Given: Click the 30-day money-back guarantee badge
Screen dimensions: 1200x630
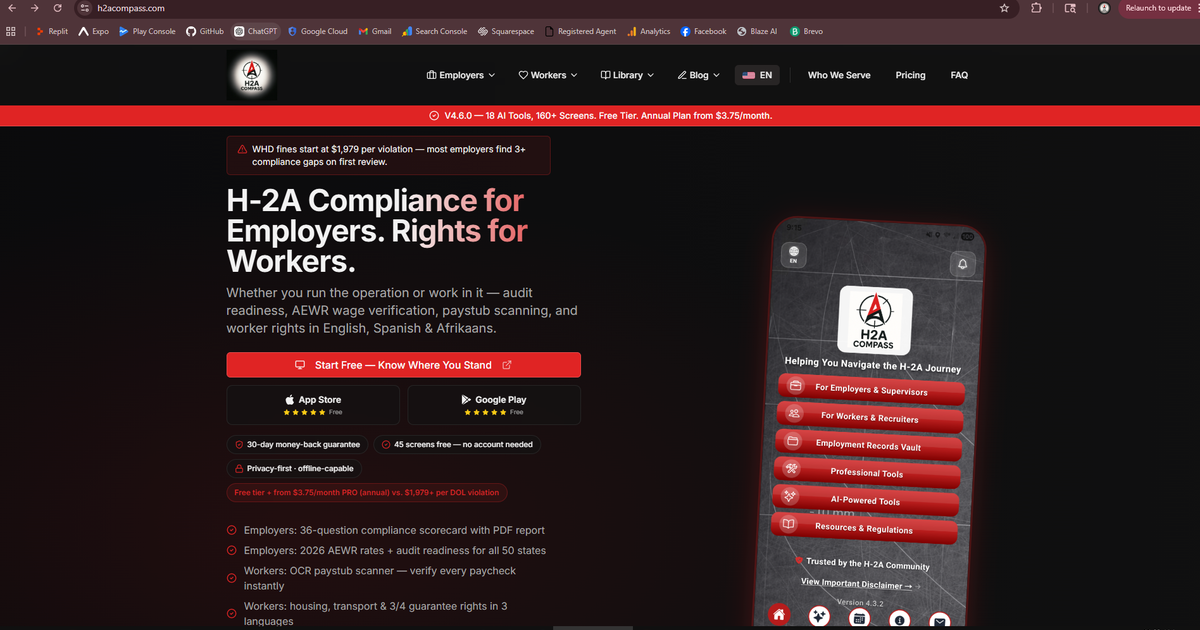Looking at the screenshot, I should pos(297,444).
